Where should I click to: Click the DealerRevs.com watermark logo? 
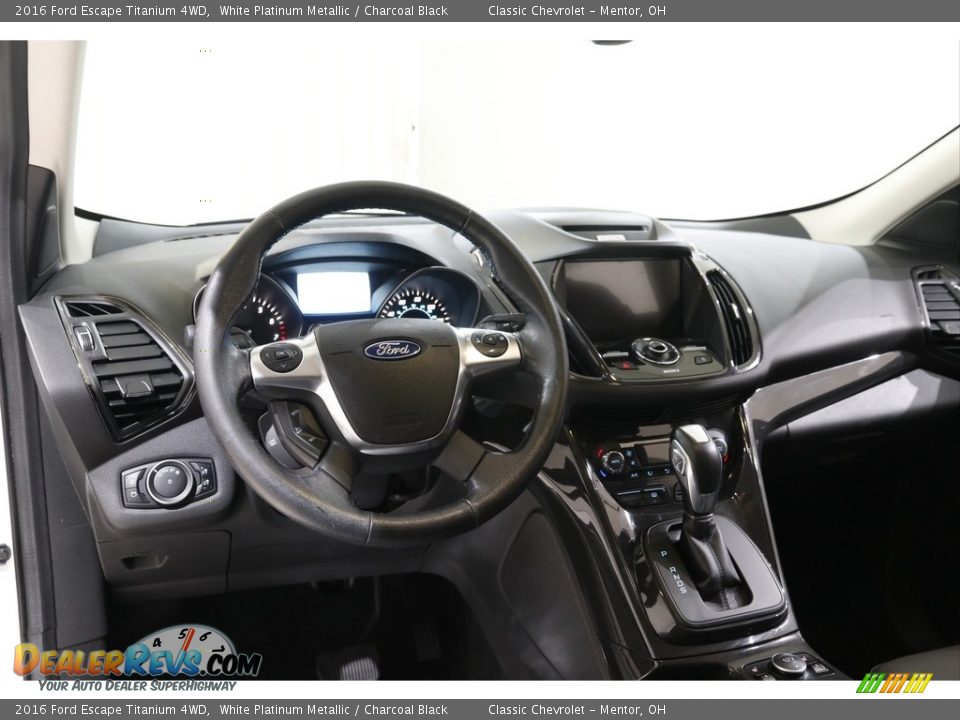pos(137,659)
